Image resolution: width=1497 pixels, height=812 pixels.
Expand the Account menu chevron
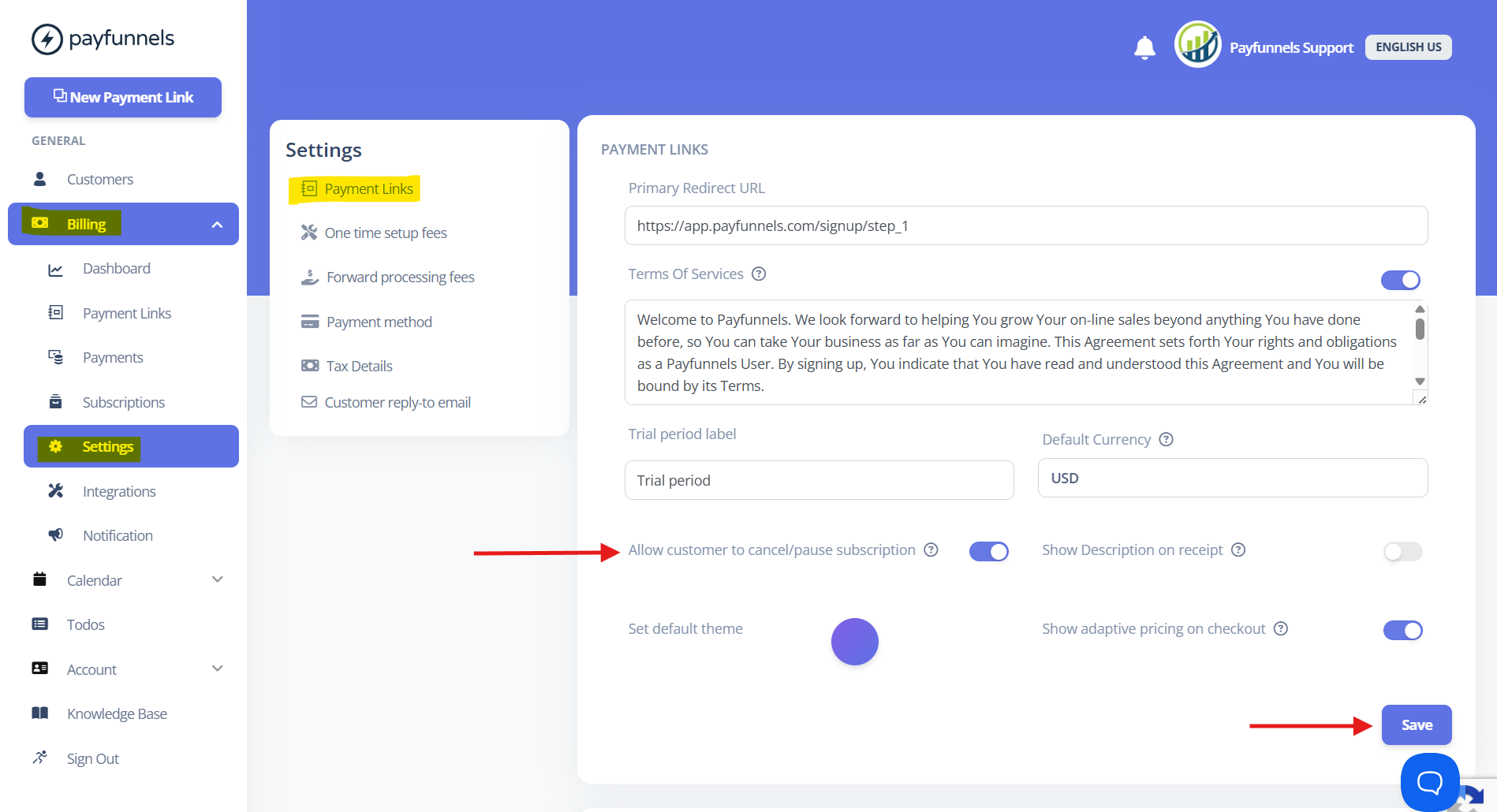tap(218, 669)
